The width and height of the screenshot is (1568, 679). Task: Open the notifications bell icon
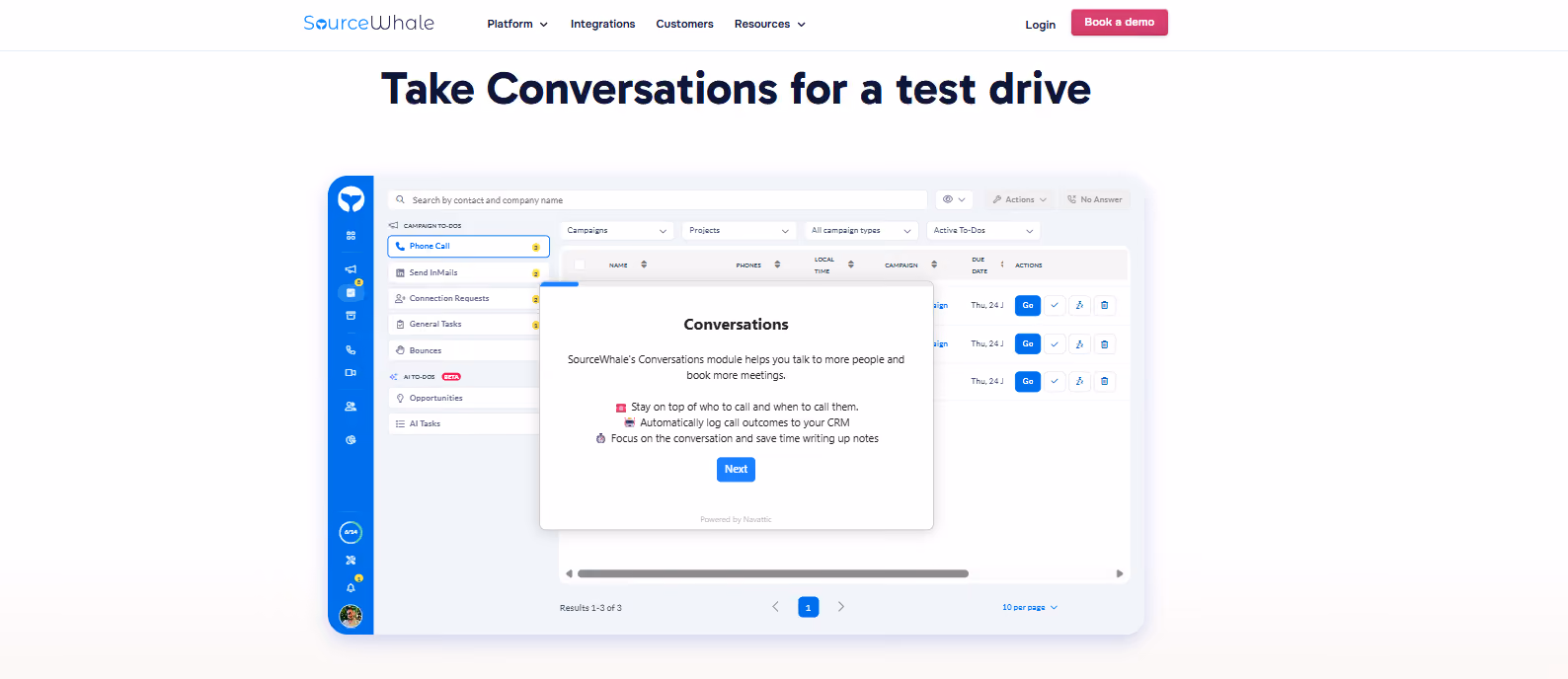[x=351, y=587]
